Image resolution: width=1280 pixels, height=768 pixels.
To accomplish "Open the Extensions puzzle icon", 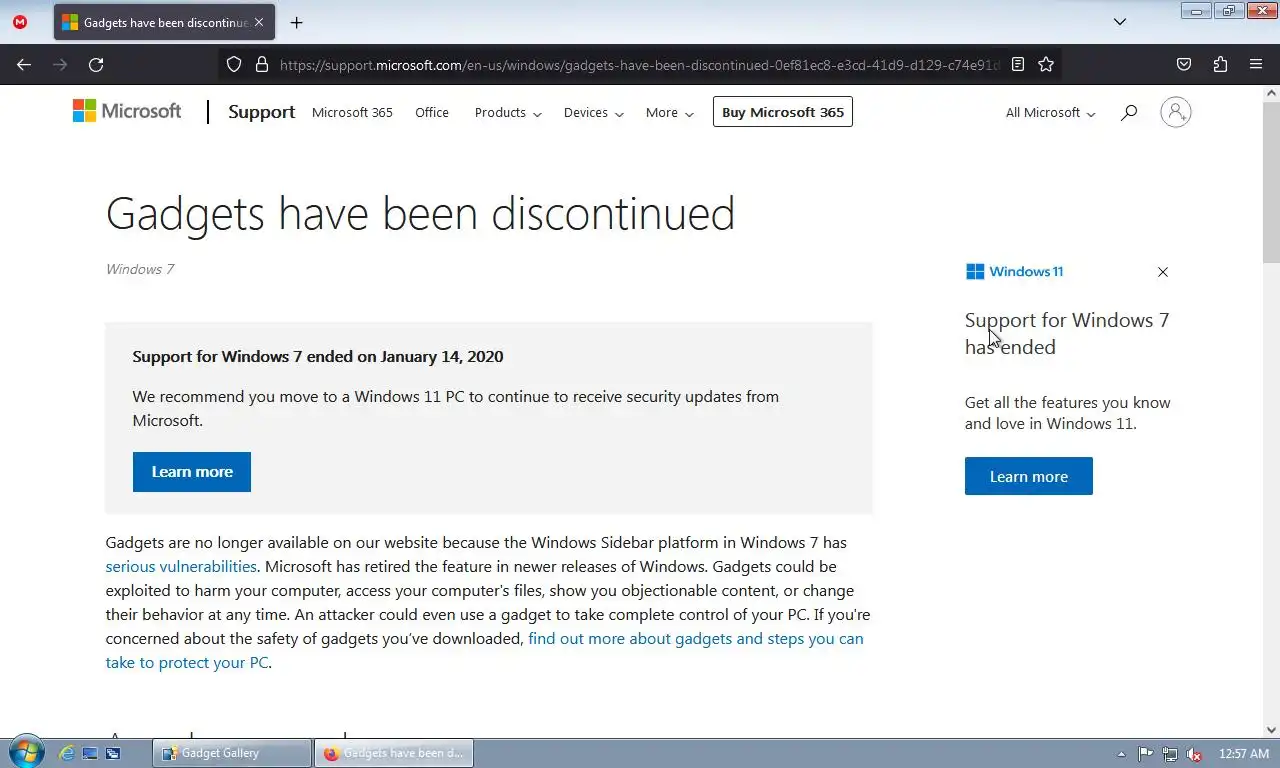I will pyautogui.click(x=1220, y=64).
